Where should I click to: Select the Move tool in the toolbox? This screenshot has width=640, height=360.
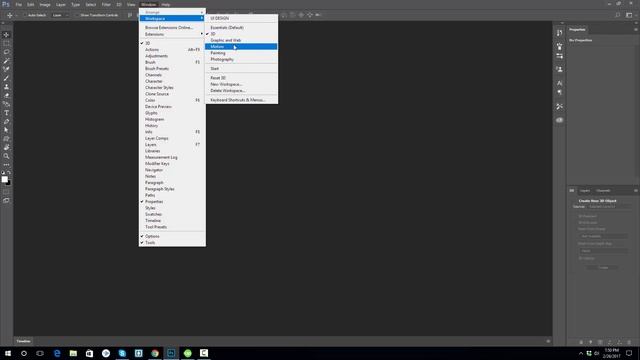(x=6, y=35)
